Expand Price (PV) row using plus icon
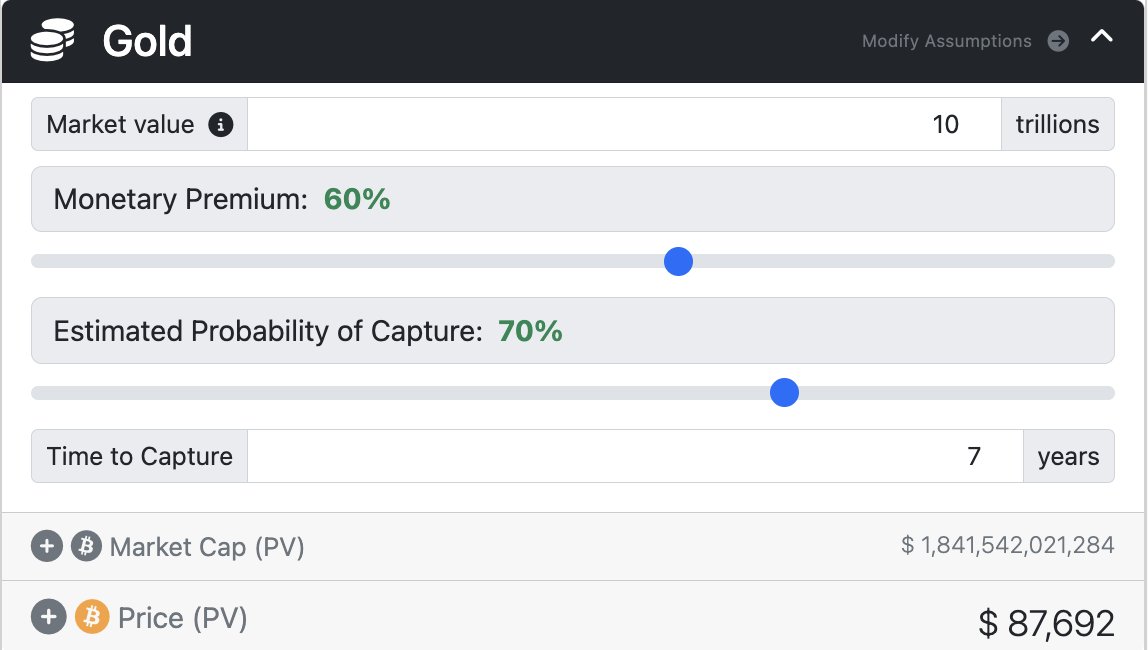Viewport: 1148px width, 650px height. [48, 617]
